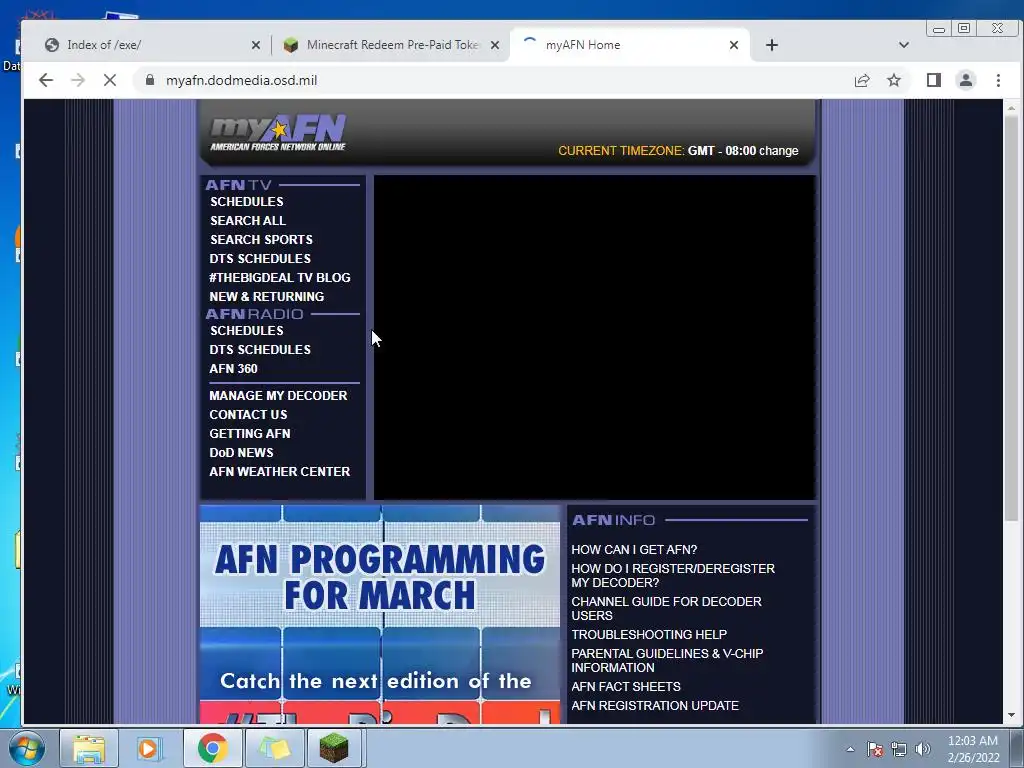Click the address bar URL
1024x768 pixels.
pos(242,80)
